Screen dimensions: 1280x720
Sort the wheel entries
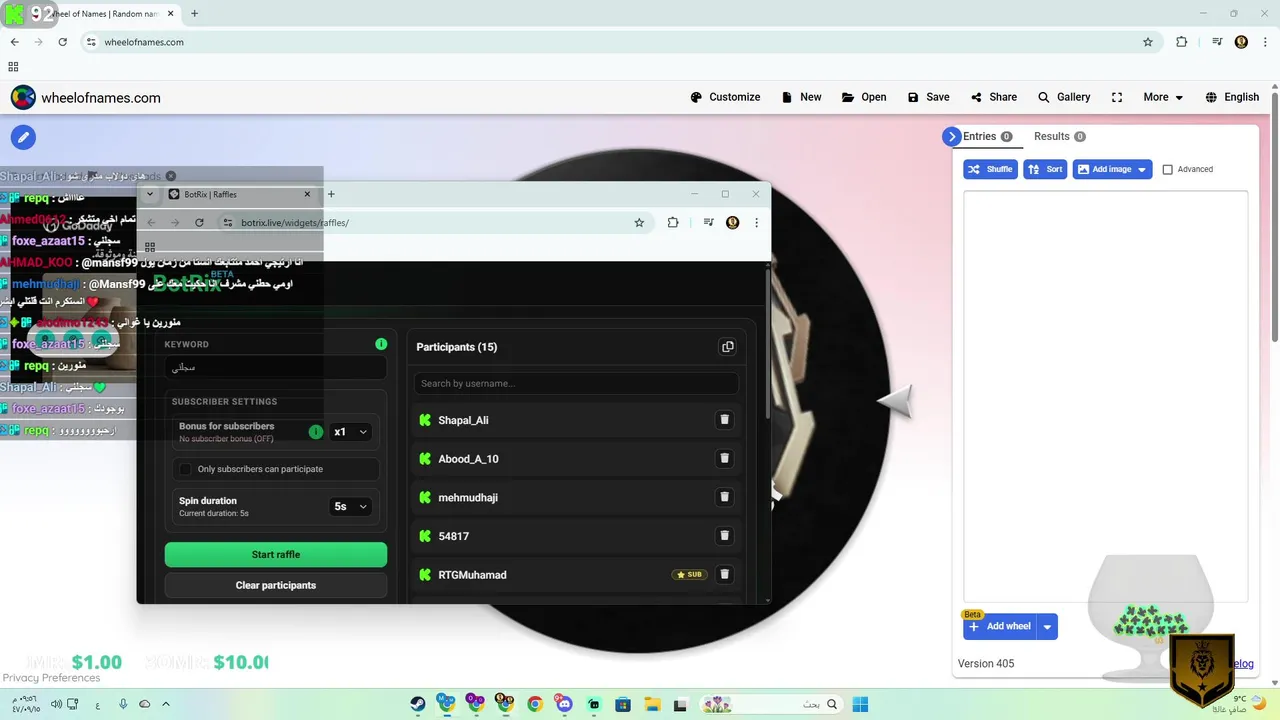(x=1045, y=169)
